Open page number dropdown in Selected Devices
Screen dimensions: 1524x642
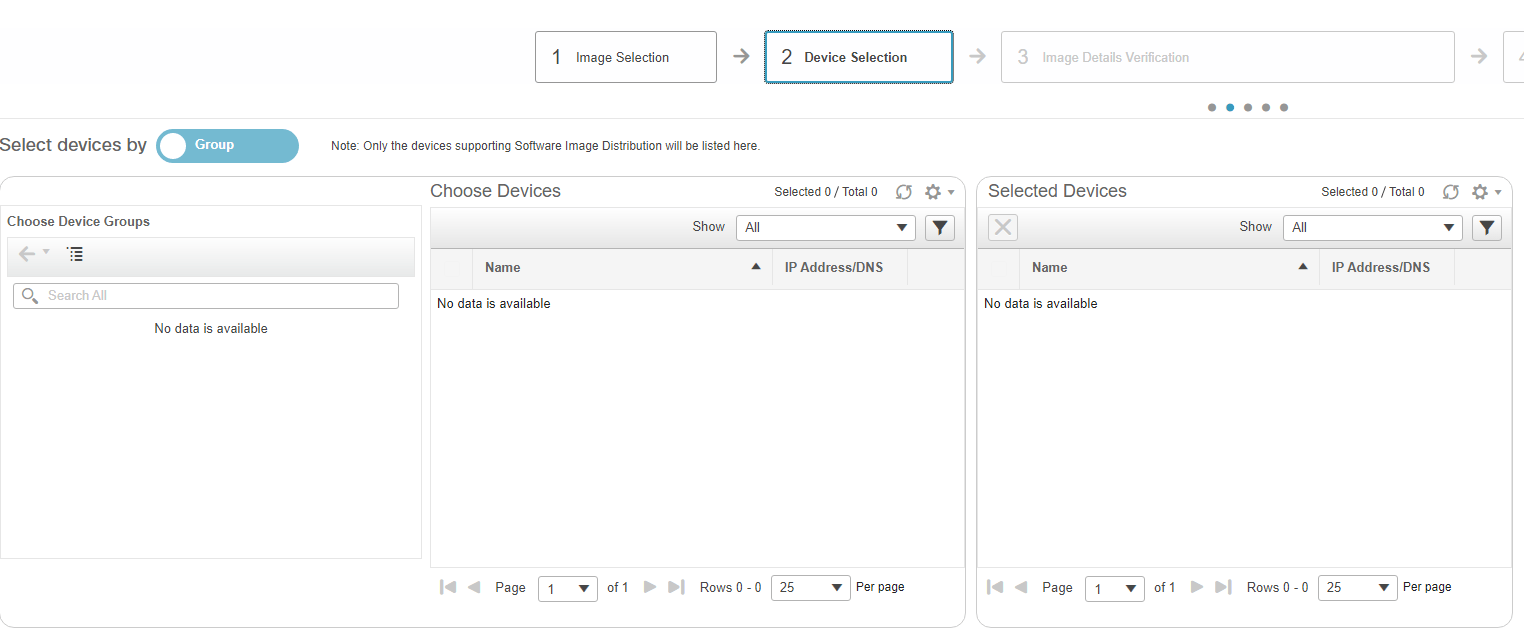(x=1115, y=589)
